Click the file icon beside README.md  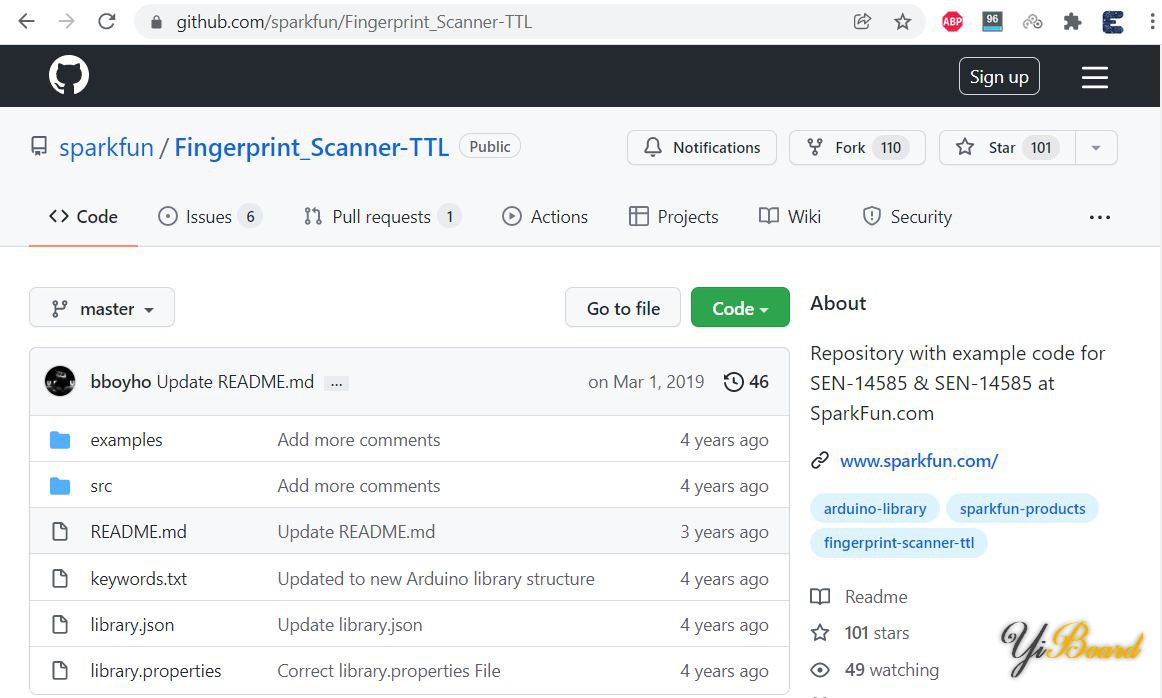point(60,532)
